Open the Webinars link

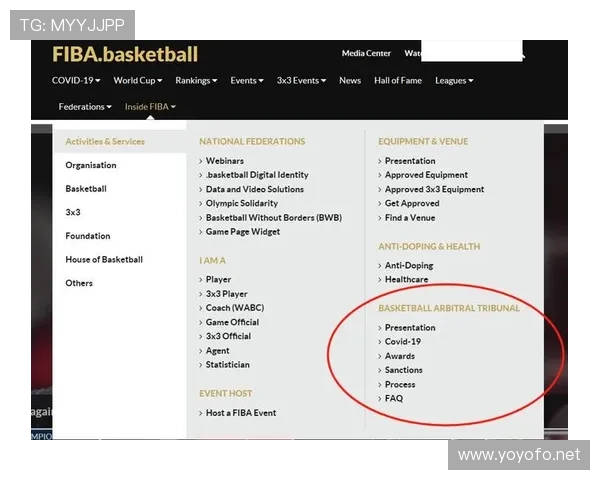(x=225, y=161)
